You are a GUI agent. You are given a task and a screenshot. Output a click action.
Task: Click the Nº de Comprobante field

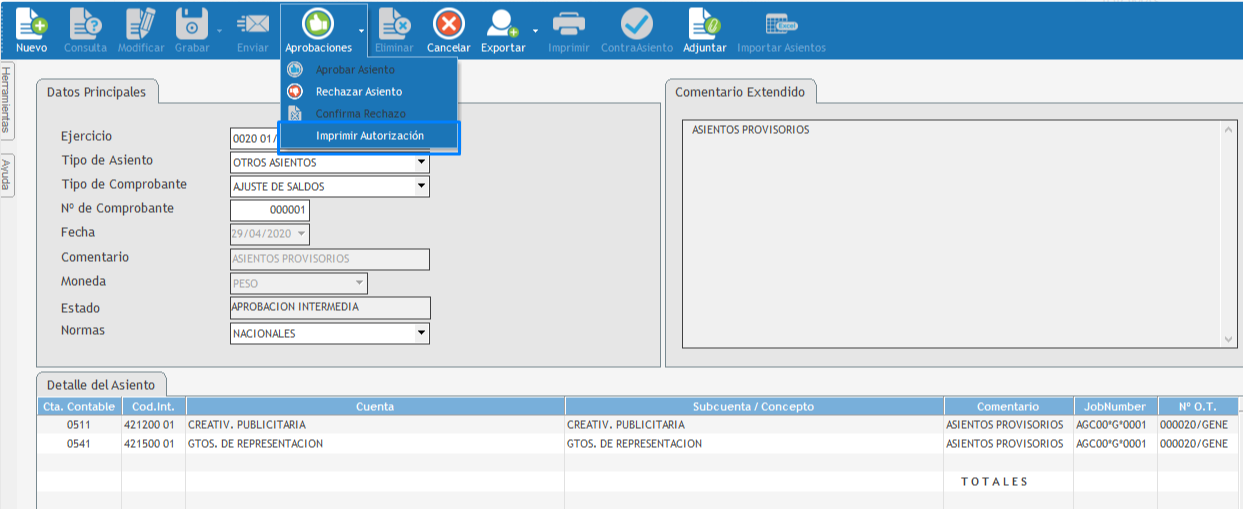coord(270,210)
